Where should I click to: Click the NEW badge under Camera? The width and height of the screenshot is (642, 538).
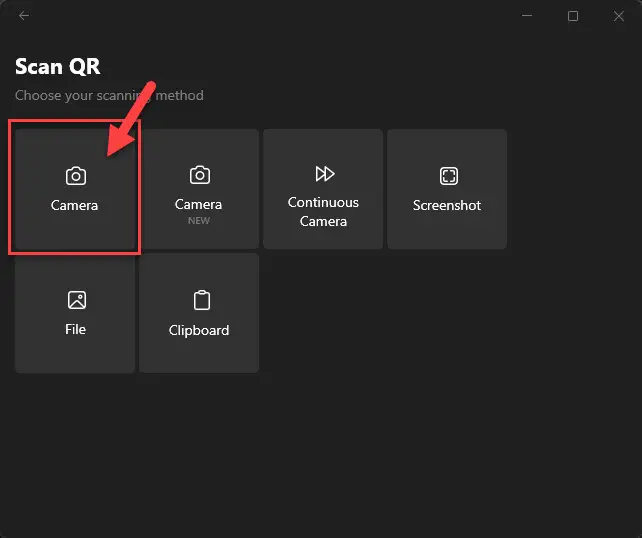[199, 221]
